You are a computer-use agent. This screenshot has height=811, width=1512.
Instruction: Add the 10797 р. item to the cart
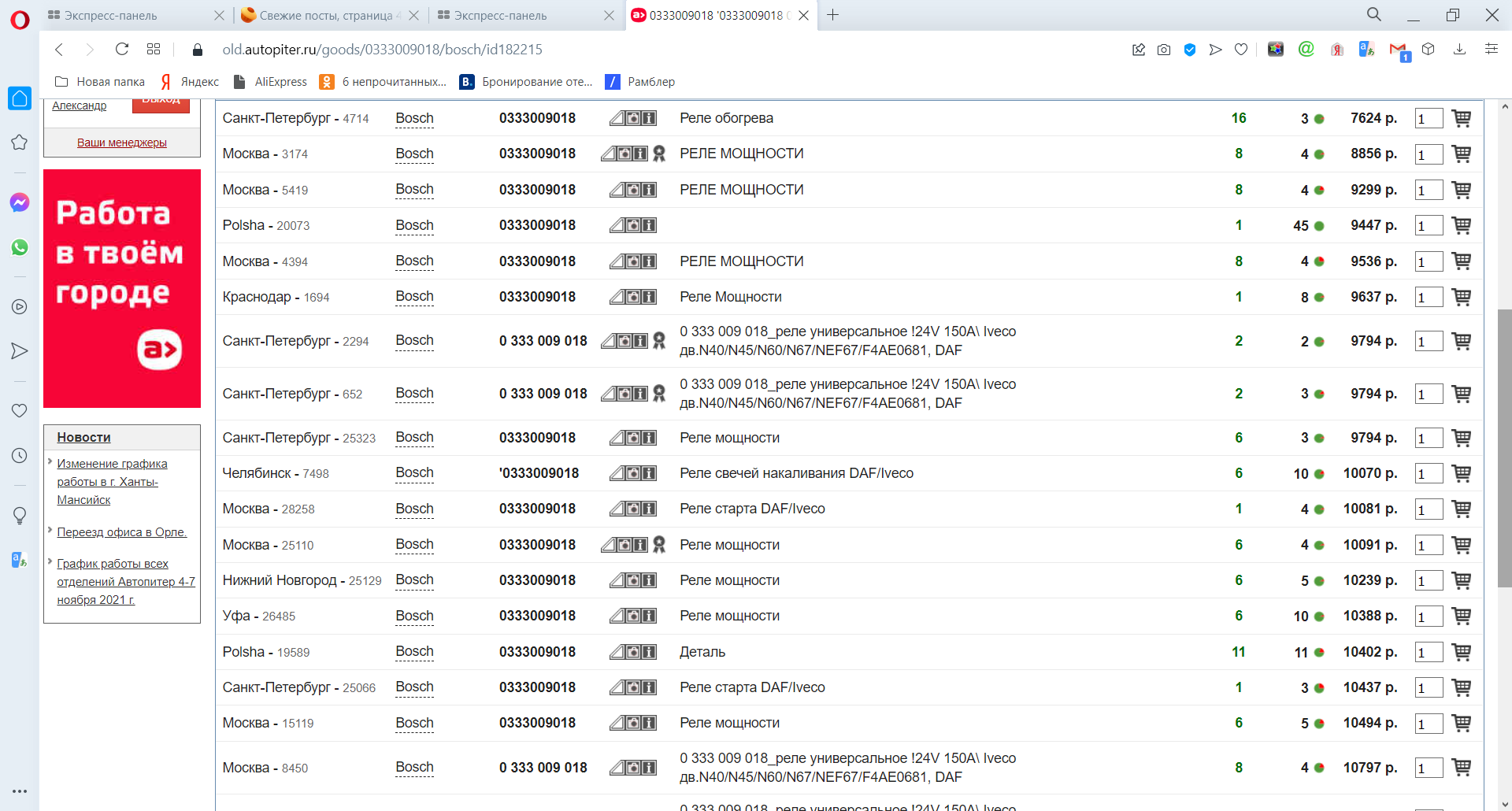1462,767
